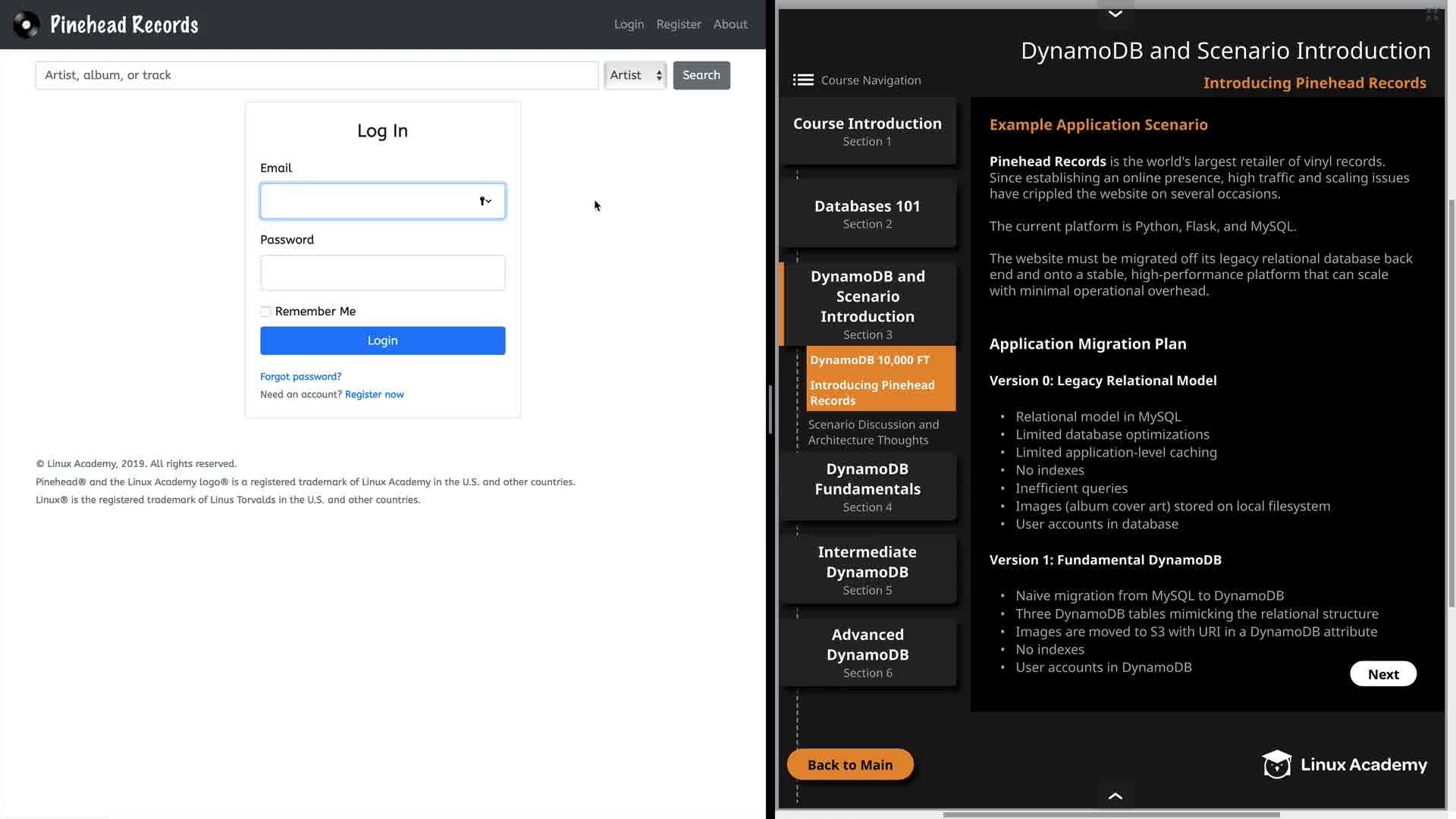Open the Artist search type dropdown
The height and width of the screenshot is (819, 1456).
click(x=635, y=75)
